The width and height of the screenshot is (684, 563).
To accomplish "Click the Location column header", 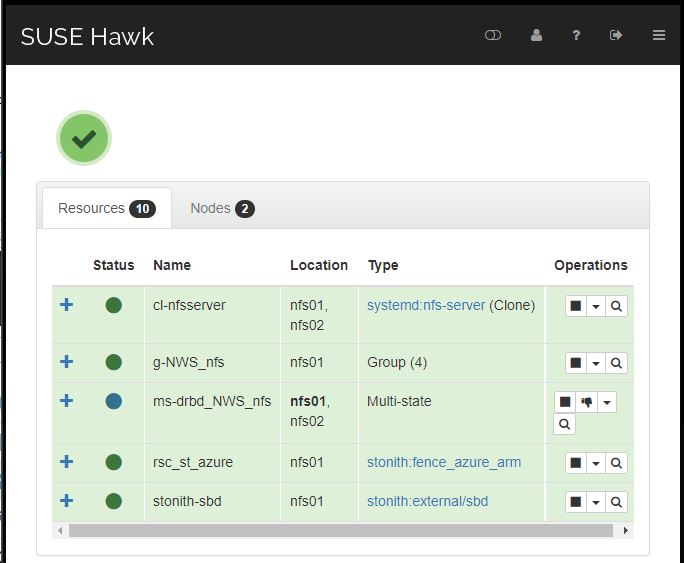I will [319, 265].
